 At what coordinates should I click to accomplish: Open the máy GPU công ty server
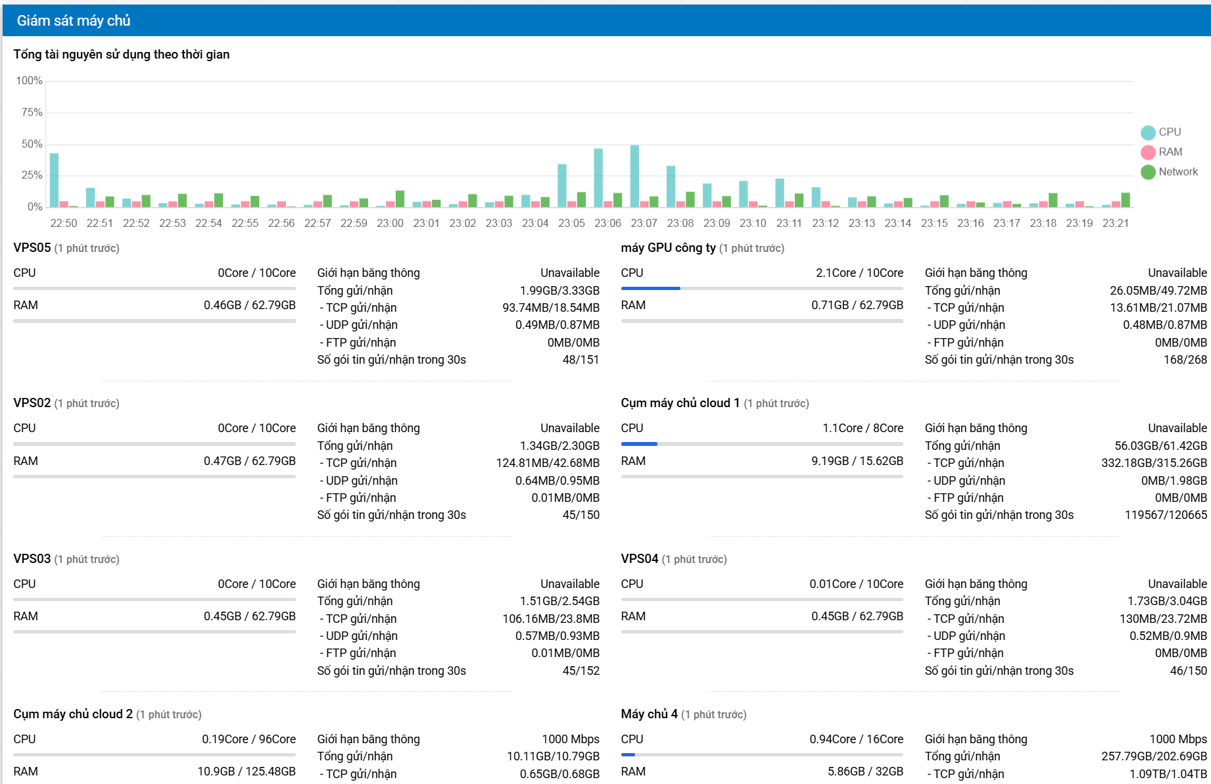coord(668,248)
